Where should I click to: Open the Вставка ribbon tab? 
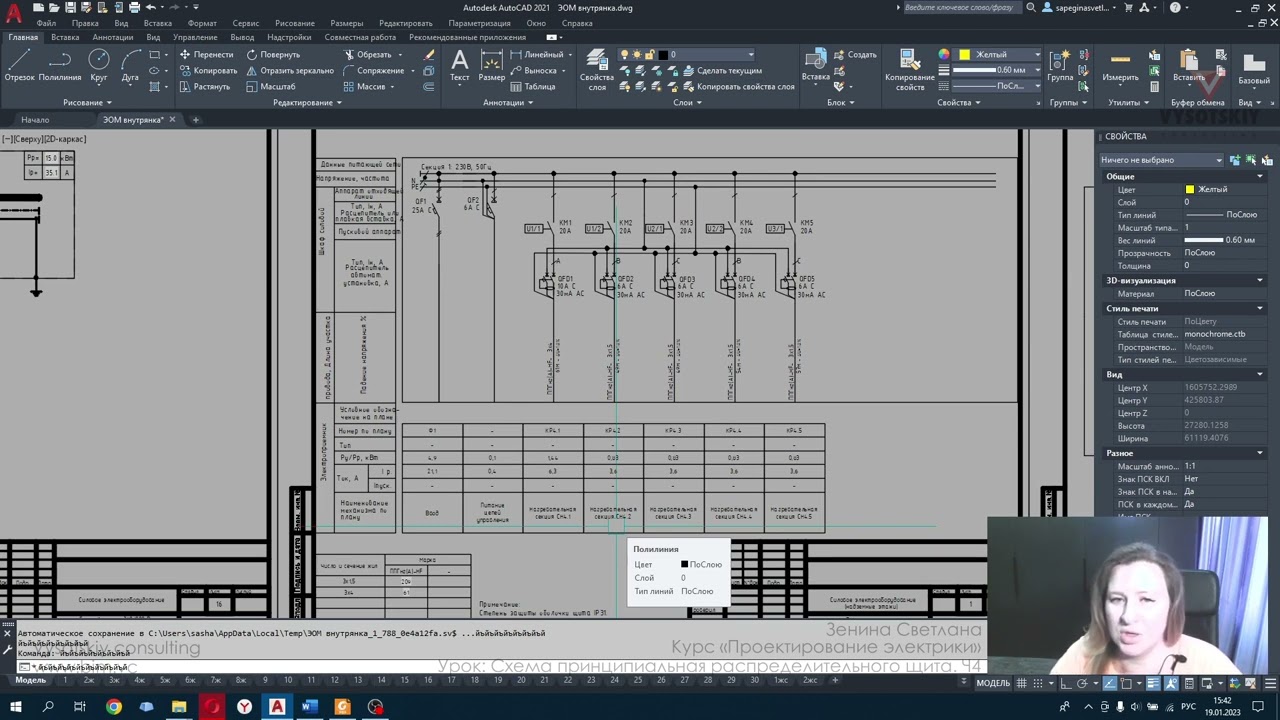point(65,37)
